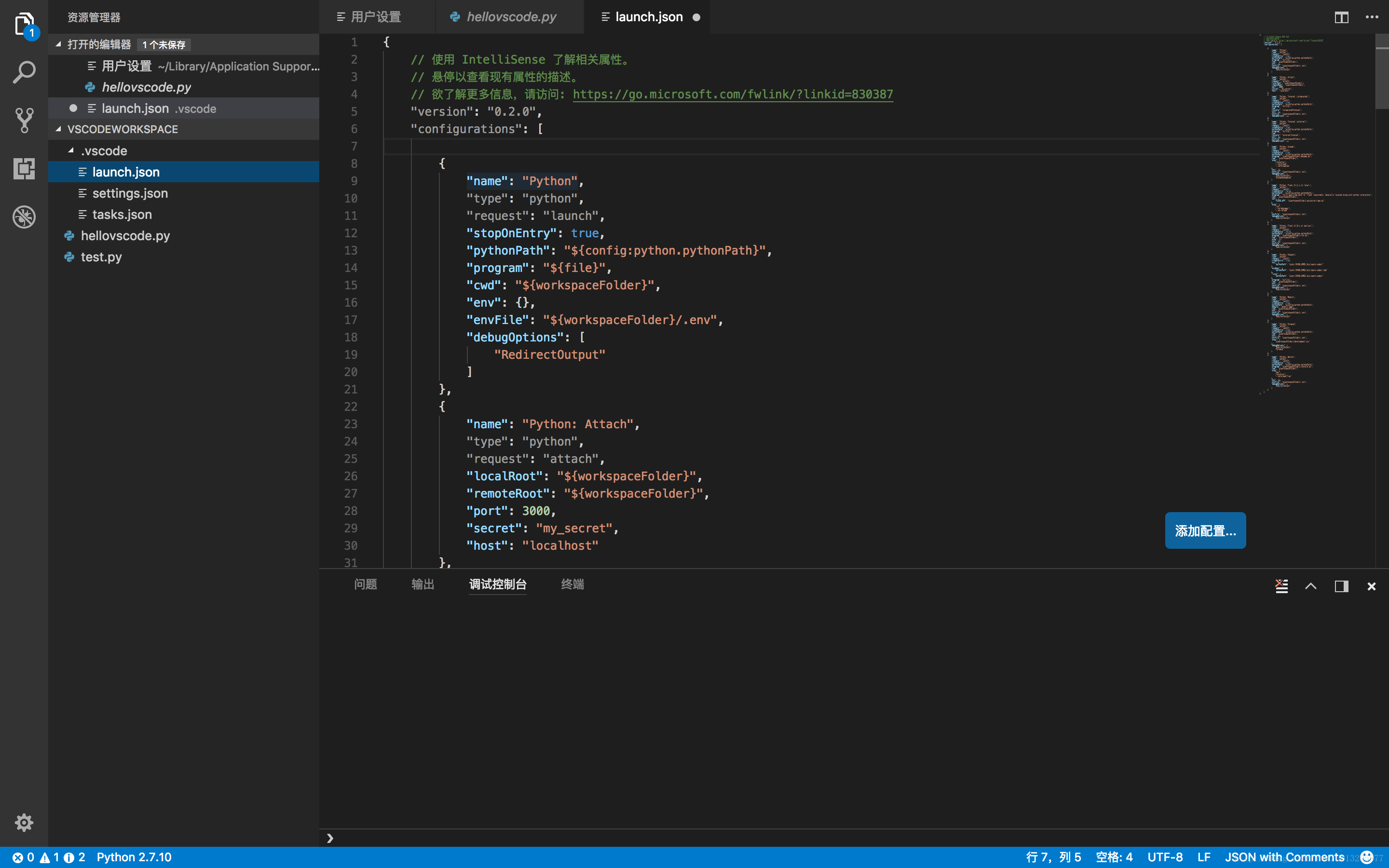This screenshot has width=1389, height=868.
Task: Click the Python icon of test.py
Action: coord(69,257)
